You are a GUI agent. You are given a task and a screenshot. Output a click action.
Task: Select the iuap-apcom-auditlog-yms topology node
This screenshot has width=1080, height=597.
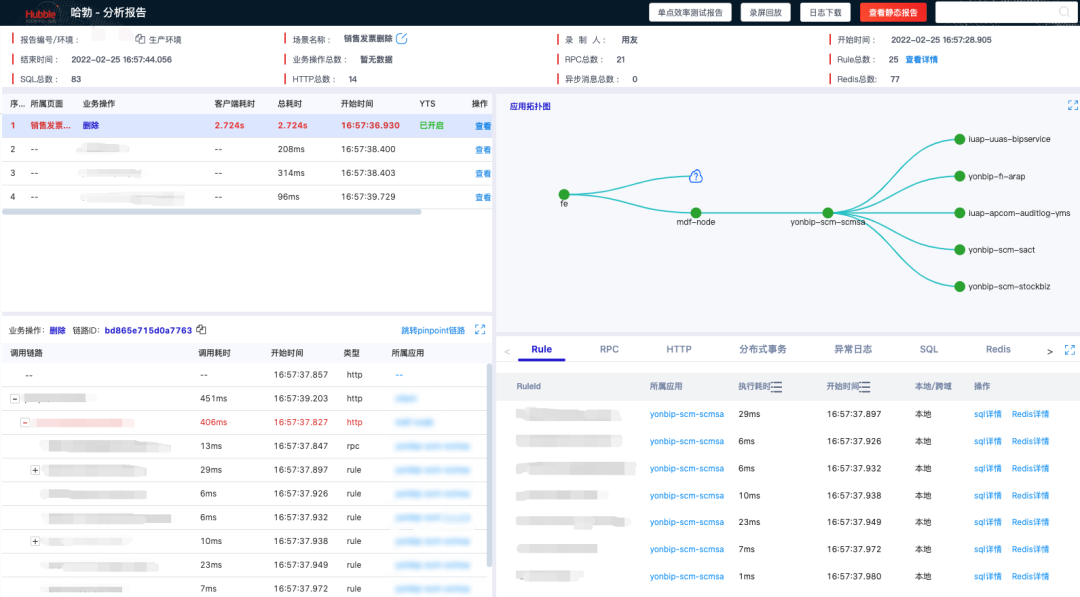[x=959, y=213]
